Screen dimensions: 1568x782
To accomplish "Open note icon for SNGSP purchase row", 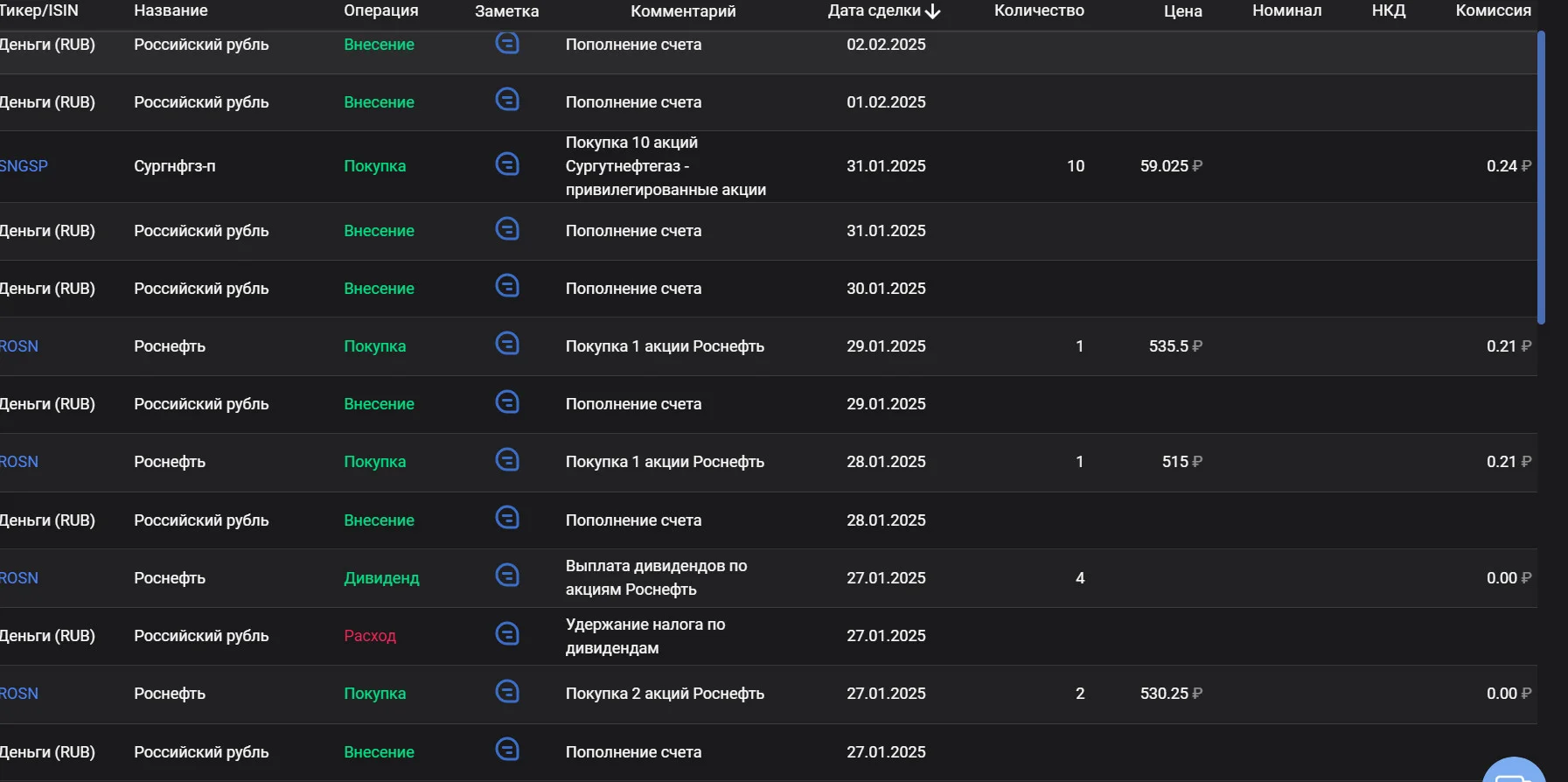I will (507, 164).
